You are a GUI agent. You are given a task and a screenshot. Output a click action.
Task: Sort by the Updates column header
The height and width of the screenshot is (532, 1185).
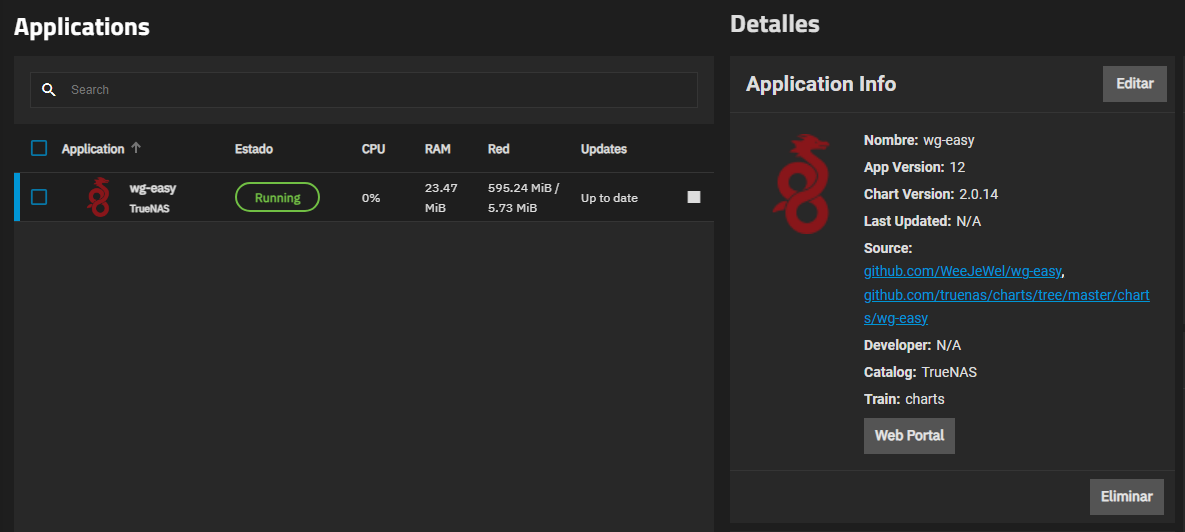click(603, 149)
